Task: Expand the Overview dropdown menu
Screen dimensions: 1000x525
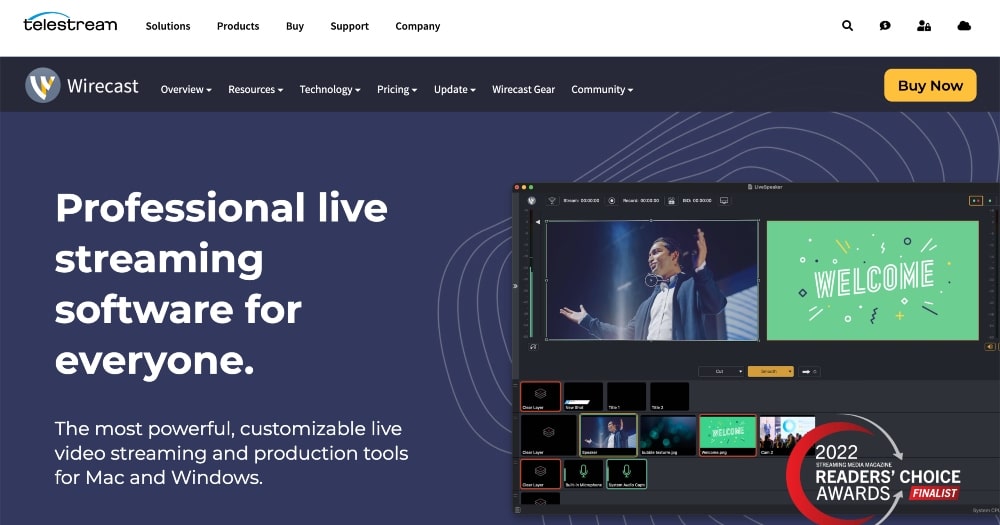Action: 186,90
